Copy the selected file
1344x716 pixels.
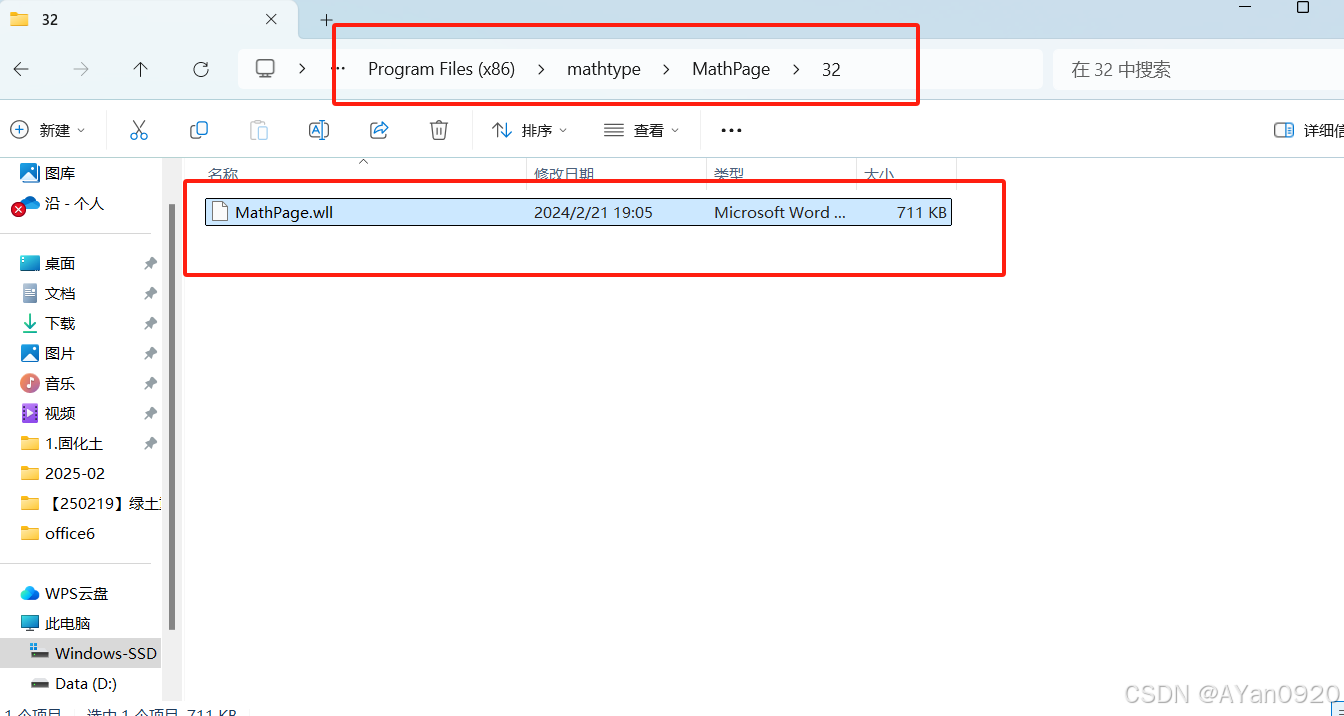click(x=199, y=130)
